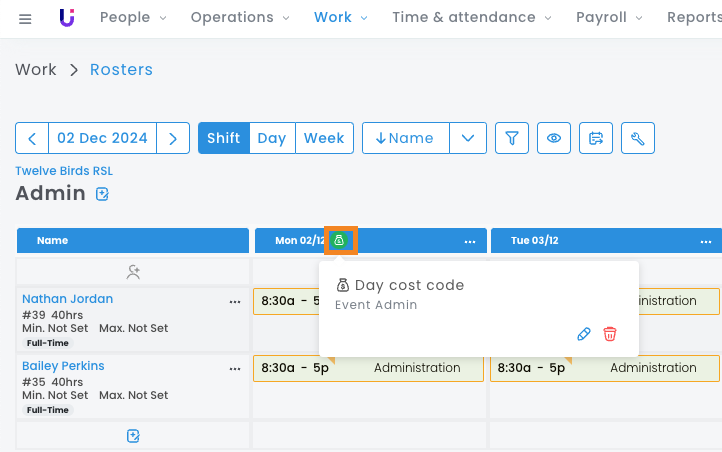Click the add employee icon under Name
This screenshot has width=722, height=452.
[133, 271]
